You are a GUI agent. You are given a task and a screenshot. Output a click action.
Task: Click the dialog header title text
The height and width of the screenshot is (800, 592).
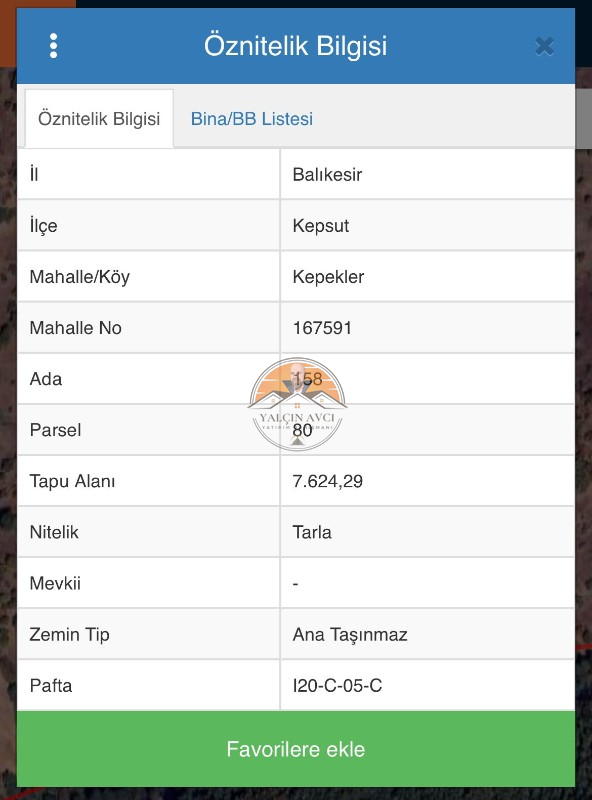click(x=295, y=46)
